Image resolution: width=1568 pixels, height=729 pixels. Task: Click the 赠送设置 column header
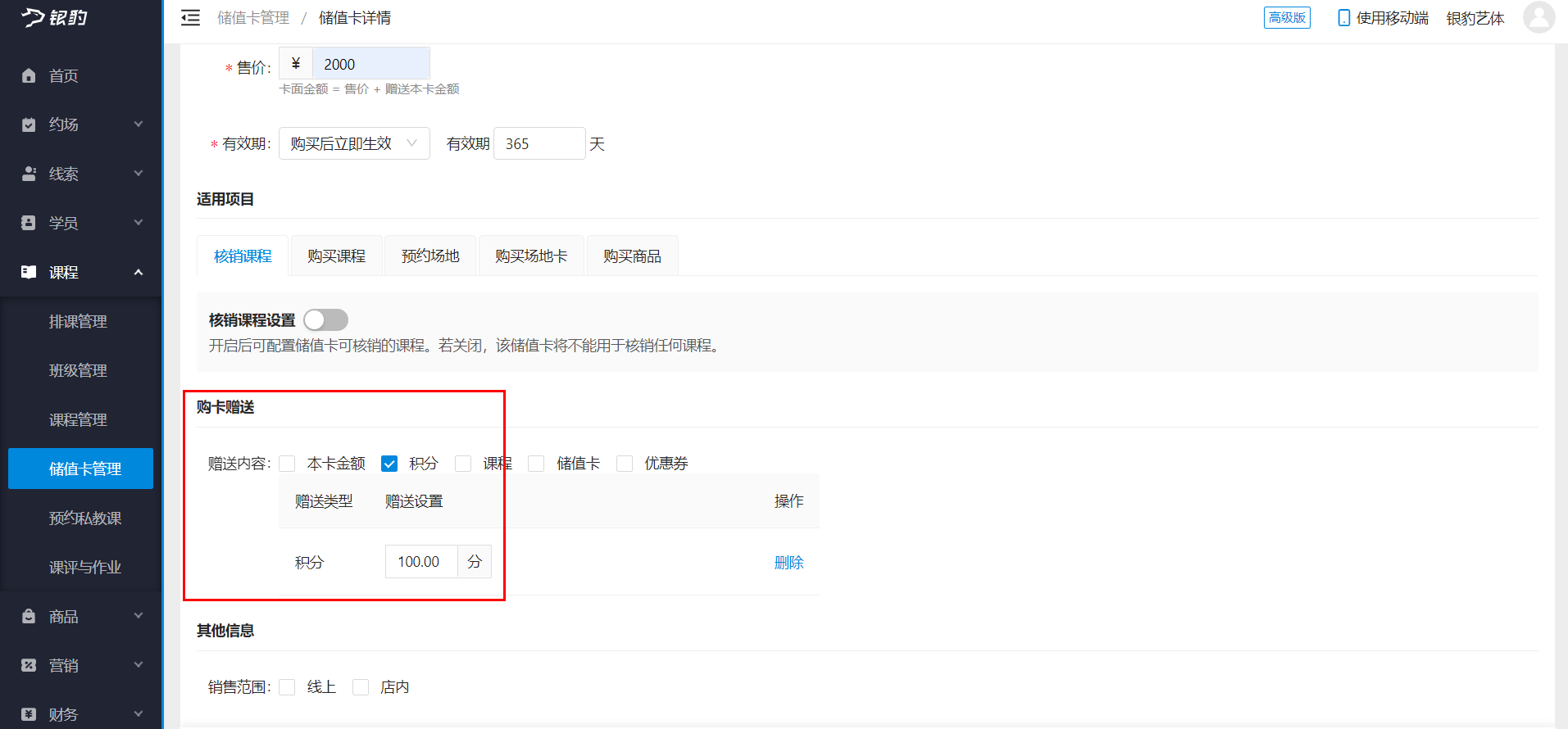[x=414, y=501]
